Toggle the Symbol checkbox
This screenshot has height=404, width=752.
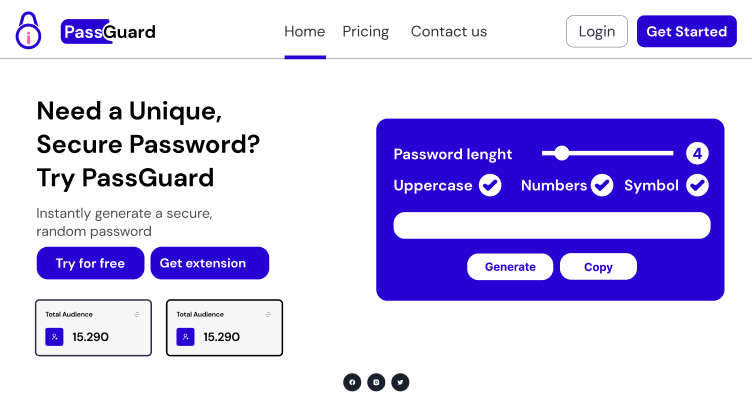pos(697,185)
